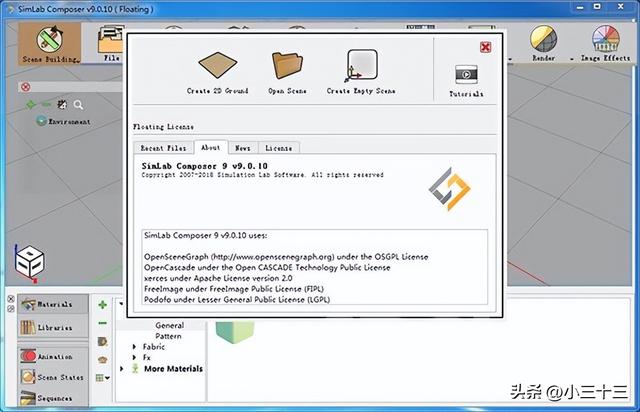Close the welcome dialog with red X

tap(485, 47)
